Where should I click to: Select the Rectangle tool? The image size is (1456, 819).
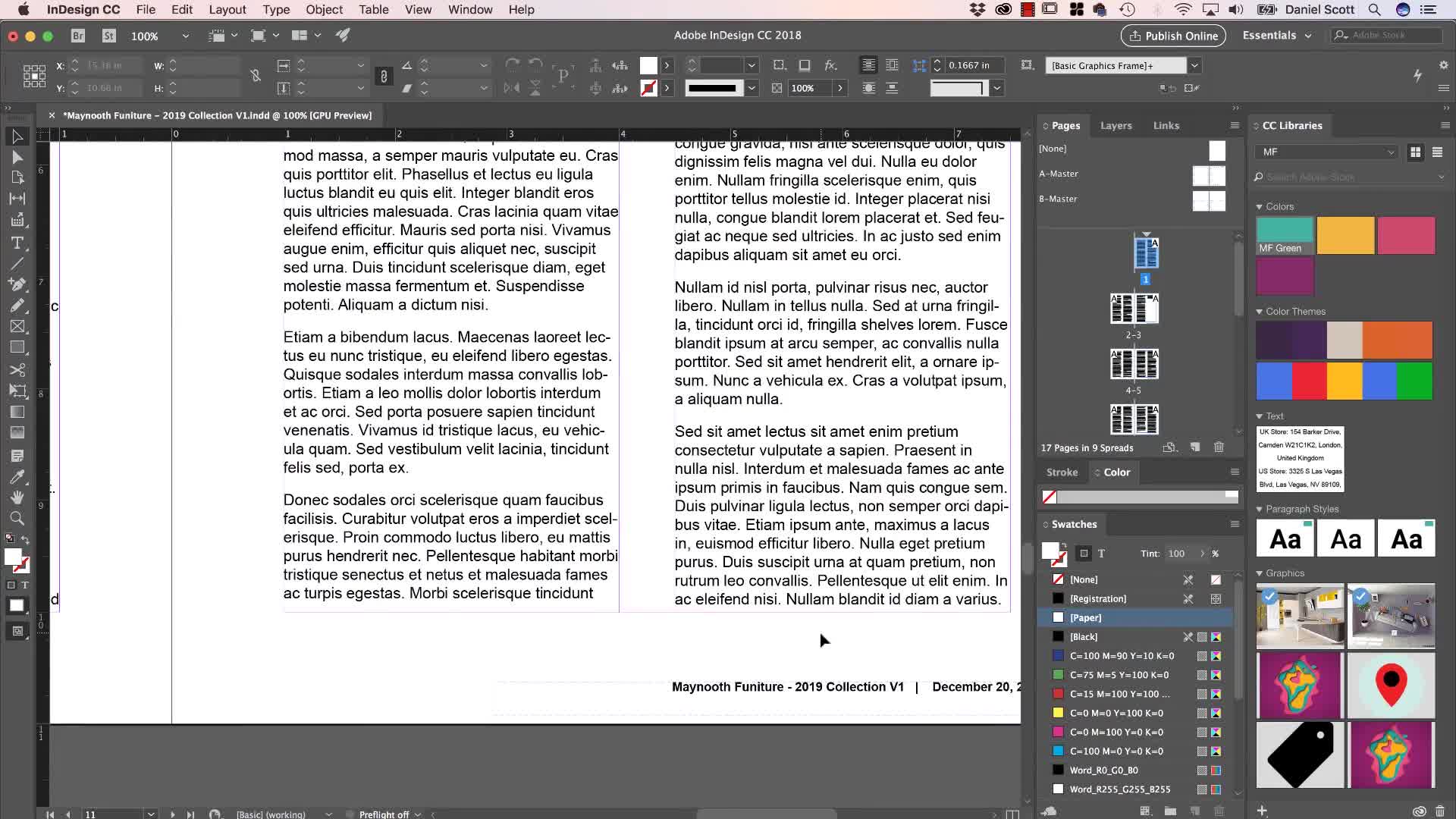click(x=17, y=347)
